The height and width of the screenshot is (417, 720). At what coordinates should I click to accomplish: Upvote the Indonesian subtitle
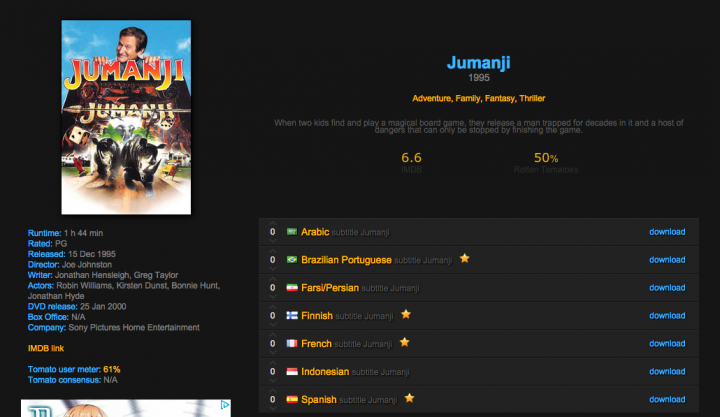(273, 363)
